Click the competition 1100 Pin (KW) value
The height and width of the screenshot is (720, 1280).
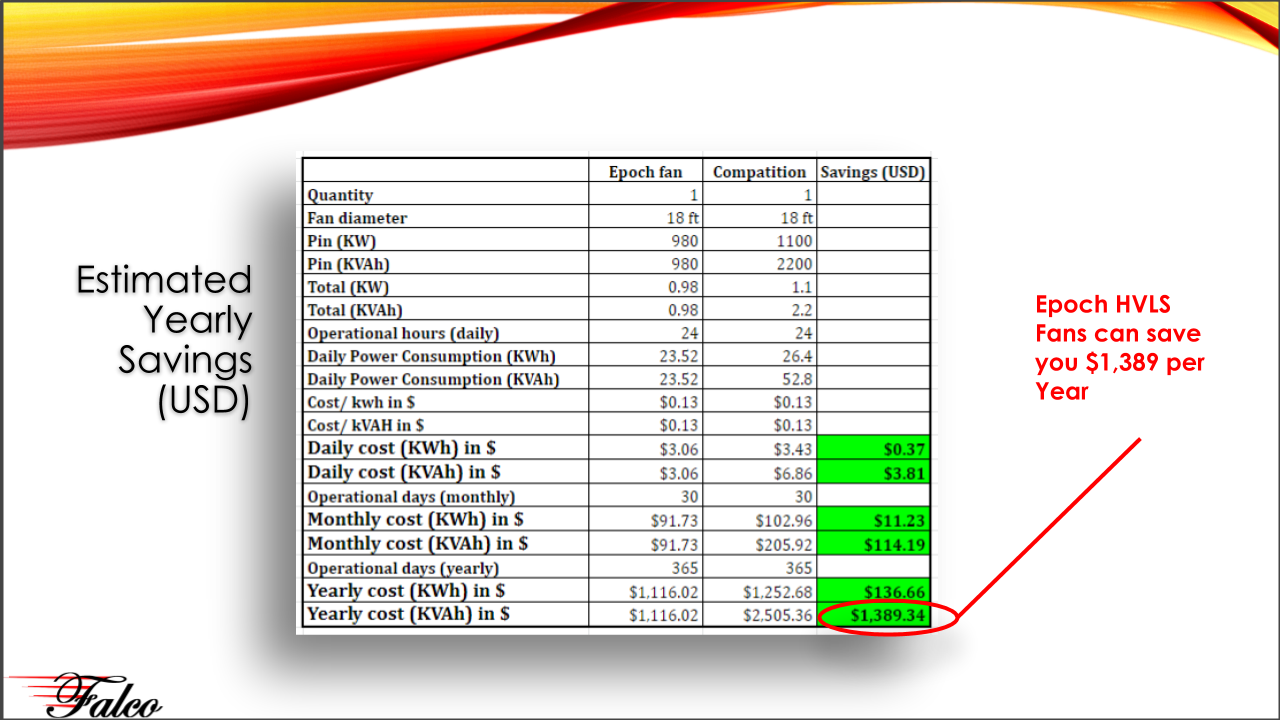coord(793,241)
